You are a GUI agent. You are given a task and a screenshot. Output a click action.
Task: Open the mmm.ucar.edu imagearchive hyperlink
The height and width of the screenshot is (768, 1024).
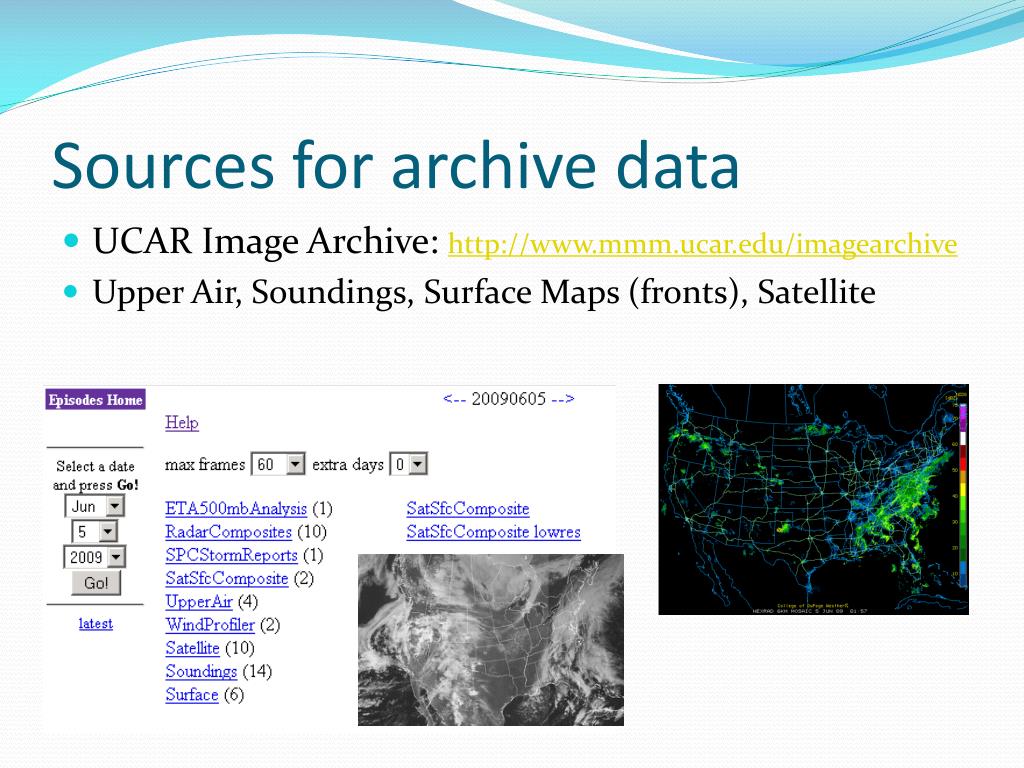coord(702,244)
